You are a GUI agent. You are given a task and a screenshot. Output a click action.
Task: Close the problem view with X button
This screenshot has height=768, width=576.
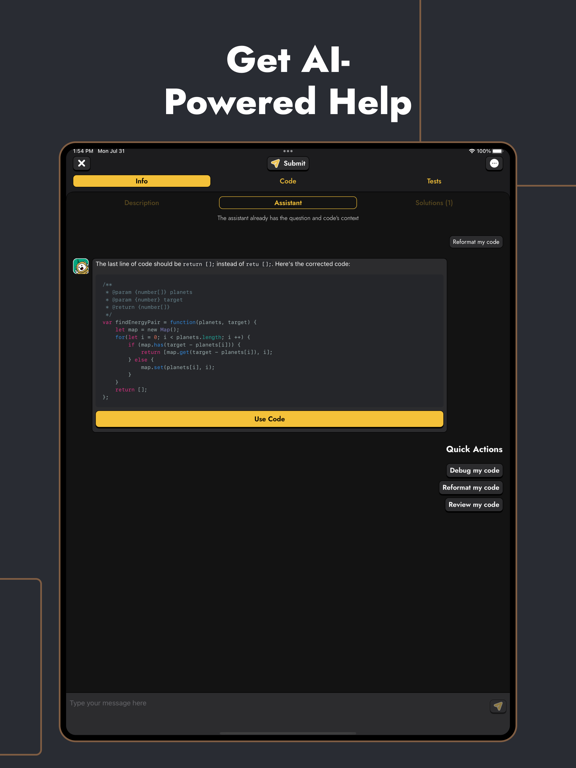point(82,164)
